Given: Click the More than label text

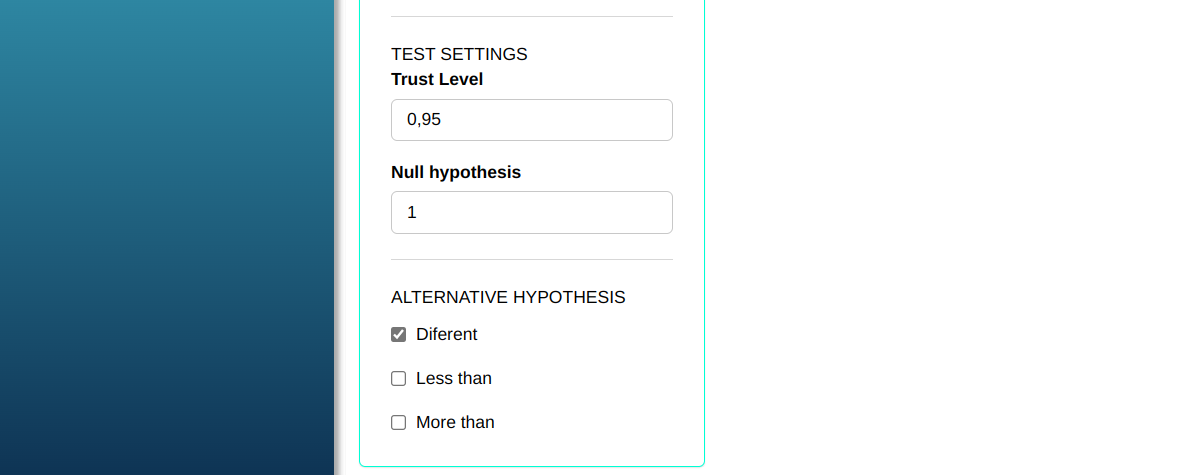Looking at the screenshot, I should coord(455,422).
